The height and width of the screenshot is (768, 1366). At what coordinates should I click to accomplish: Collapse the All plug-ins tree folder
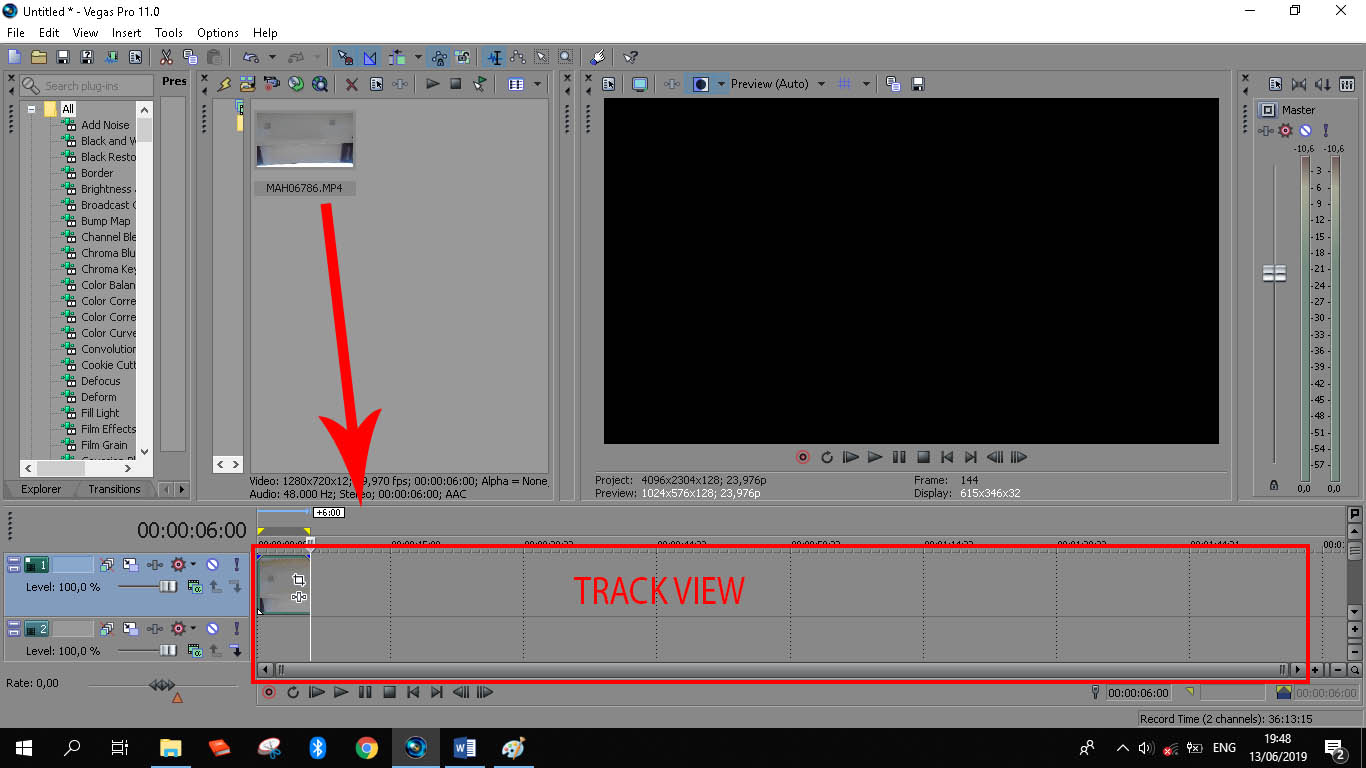pyautogui.click(x=32, y=109)
